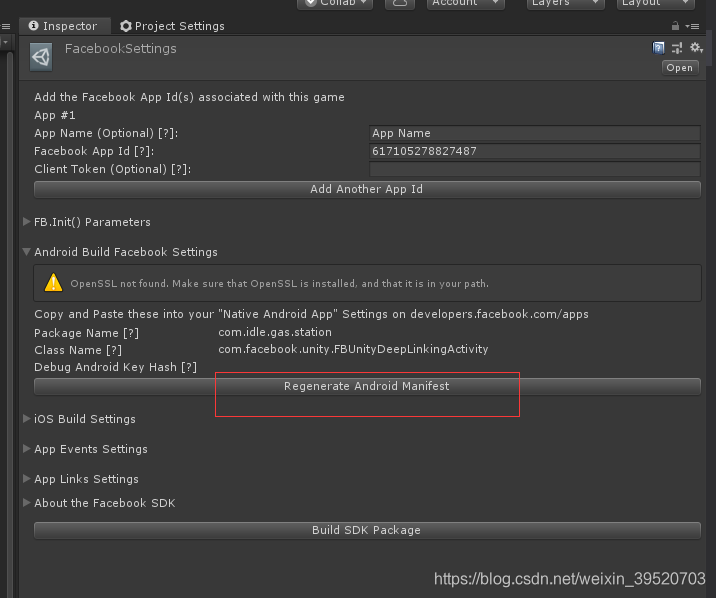
Task: Click Debug Android Key Hash [?] label
Action: point(116,367)
